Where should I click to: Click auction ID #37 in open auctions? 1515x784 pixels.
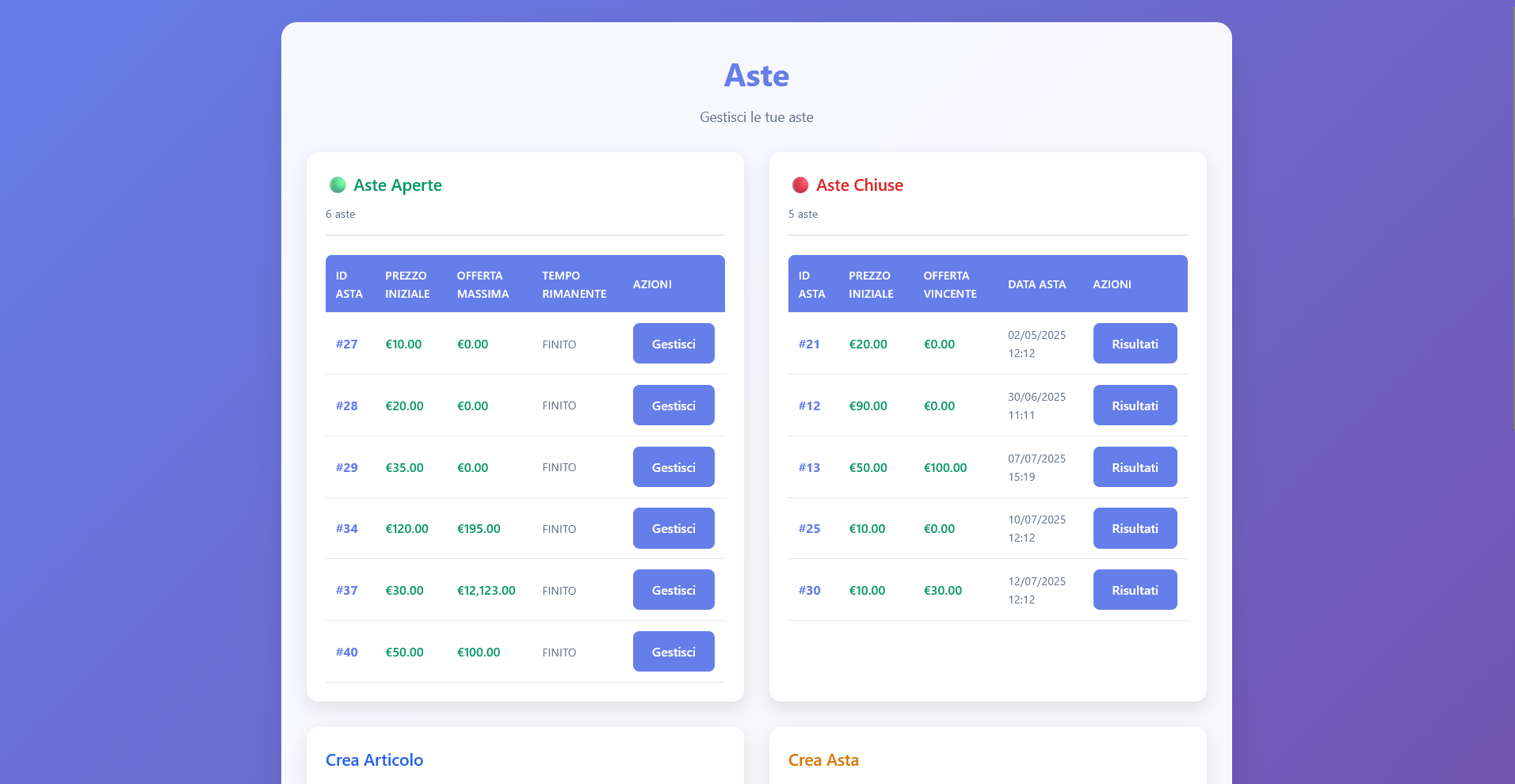(x=346, y=591)
